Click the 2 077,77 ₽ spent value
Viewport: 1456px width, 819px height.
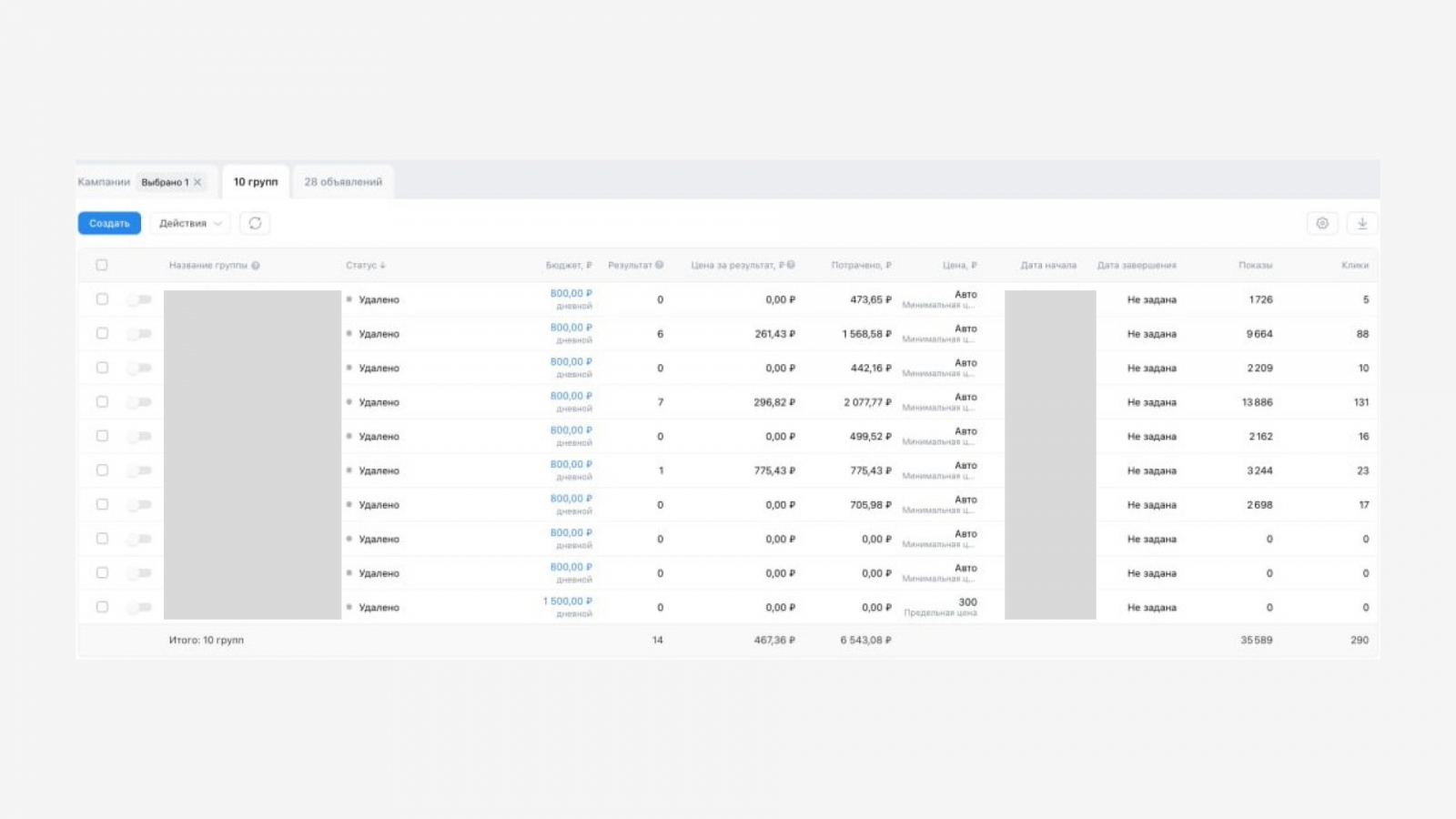tap(867, 402)
